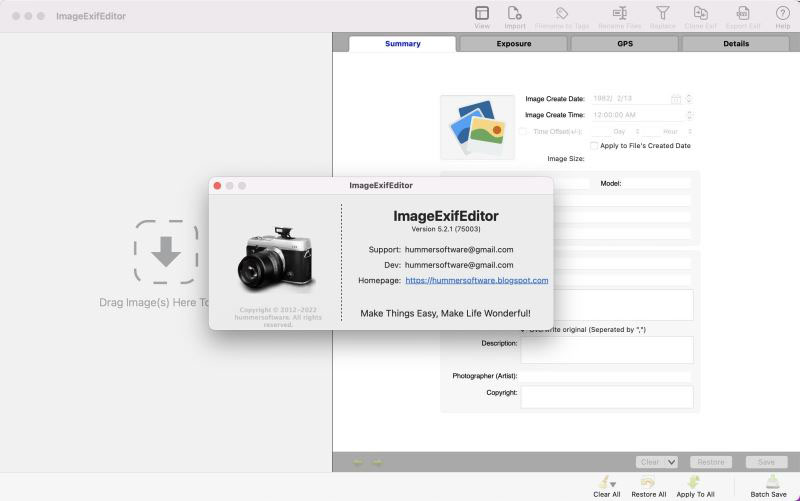The height and width of the screenshot is (501, 800).
Task: Click the photo stack thumbnail image
Action: pos(478,127)
